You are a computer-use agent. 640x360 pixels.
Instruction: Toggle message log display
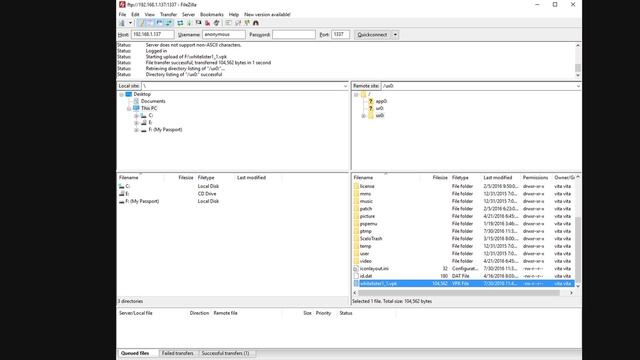click(141, 23)
